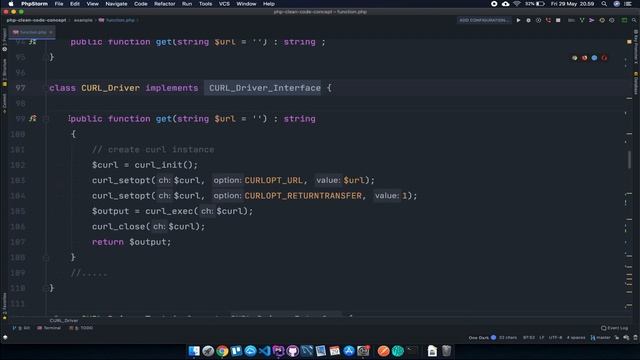The image size is (640, 360).
Task: Click fold end marker on line 110
Action: pyautogui.click(x=45, y=288)
